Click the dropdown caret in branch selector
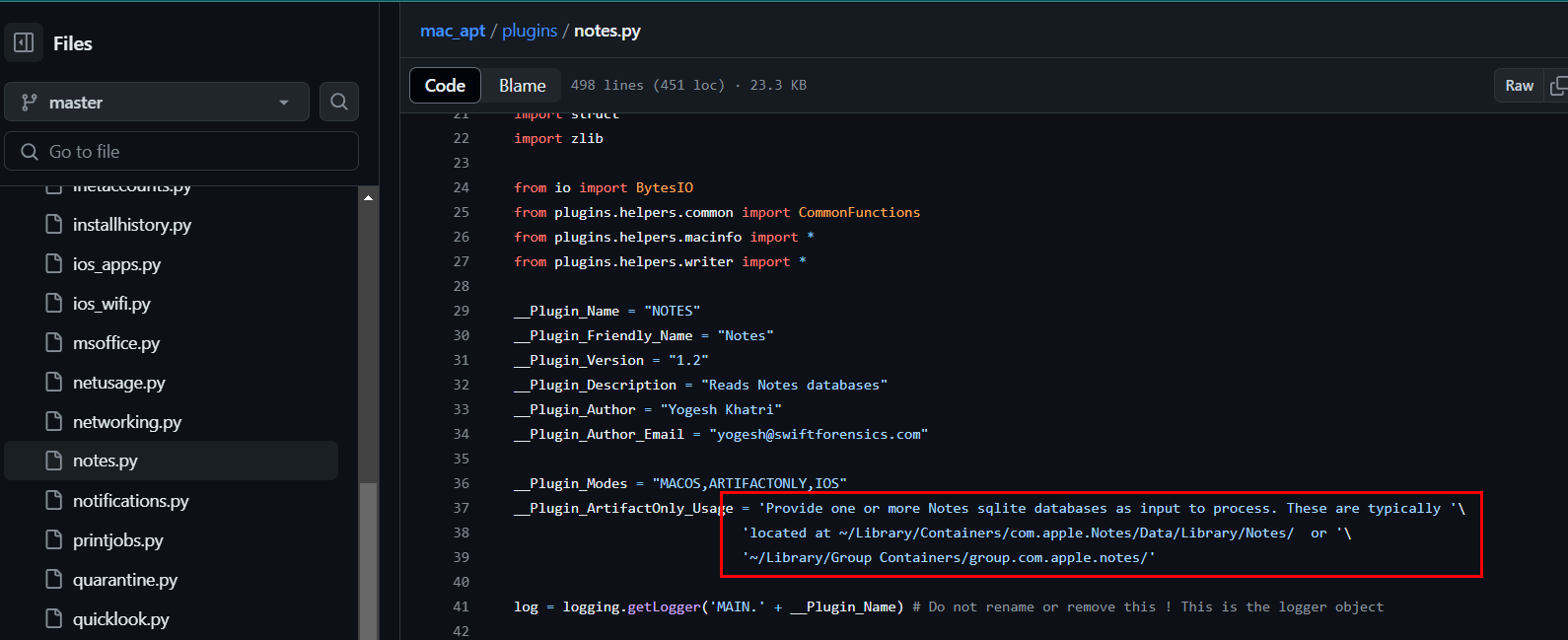The height and width of the screenshot is (640, 1568). 284,103
